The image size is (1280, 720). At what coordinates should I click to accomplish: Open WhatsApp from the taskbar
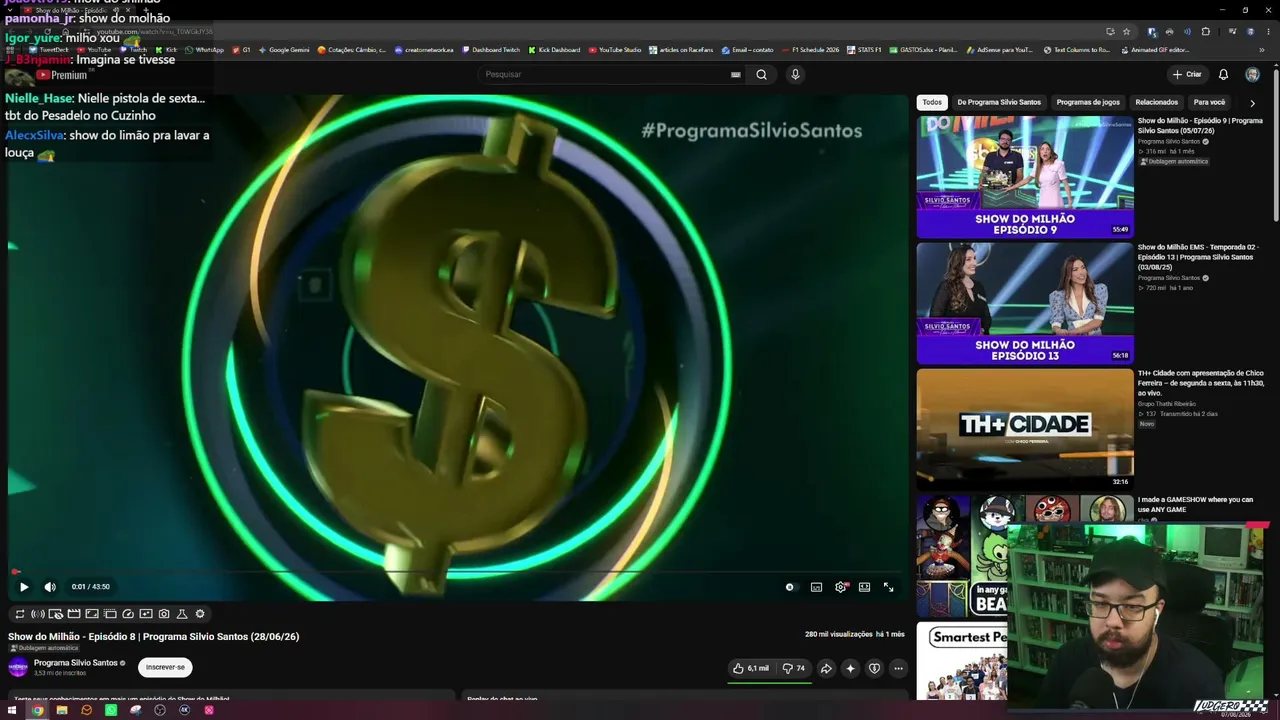click(111, 710)
